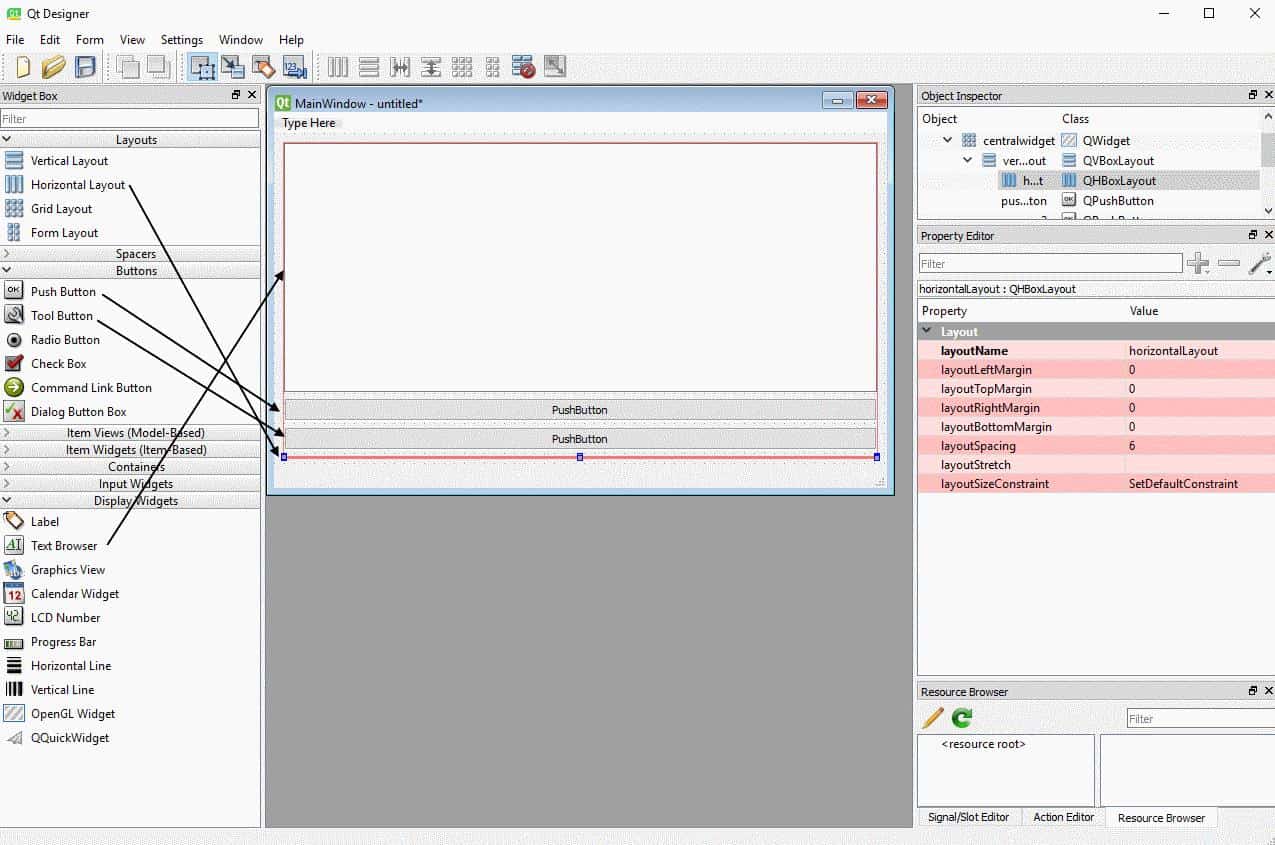
Task: Click the Type Here menu placeholder
Action: coord(309,123)
